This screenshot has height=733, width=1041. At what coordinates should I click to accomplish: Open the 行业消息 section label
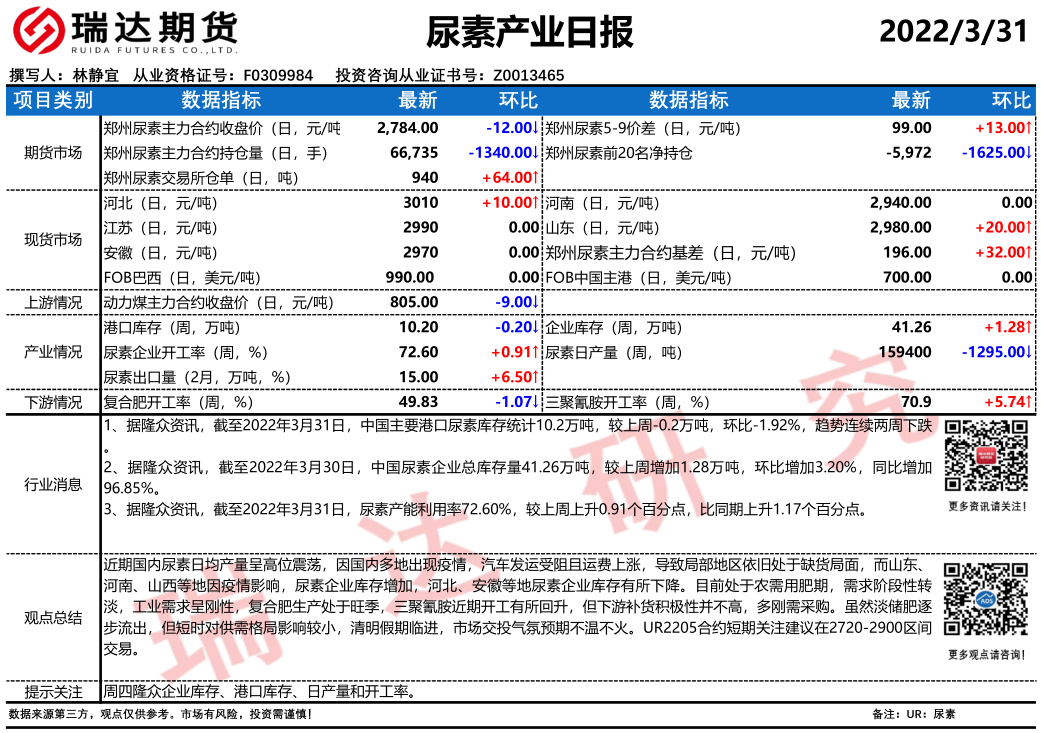(x=52, y=484)
